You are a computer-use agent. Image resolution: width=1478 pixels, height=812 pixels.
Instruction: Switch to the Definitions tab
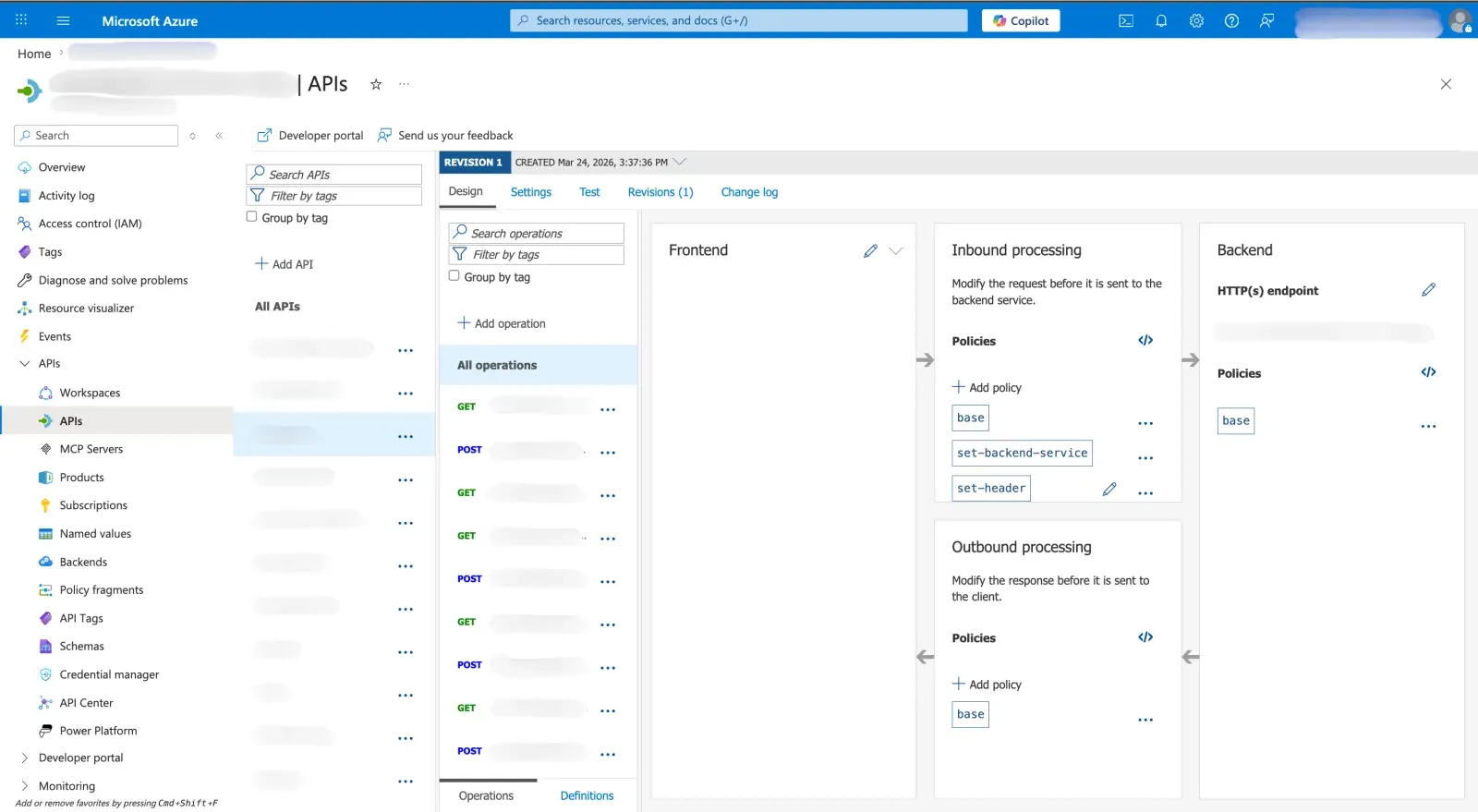pyautogui.click(x=587, y=795)
